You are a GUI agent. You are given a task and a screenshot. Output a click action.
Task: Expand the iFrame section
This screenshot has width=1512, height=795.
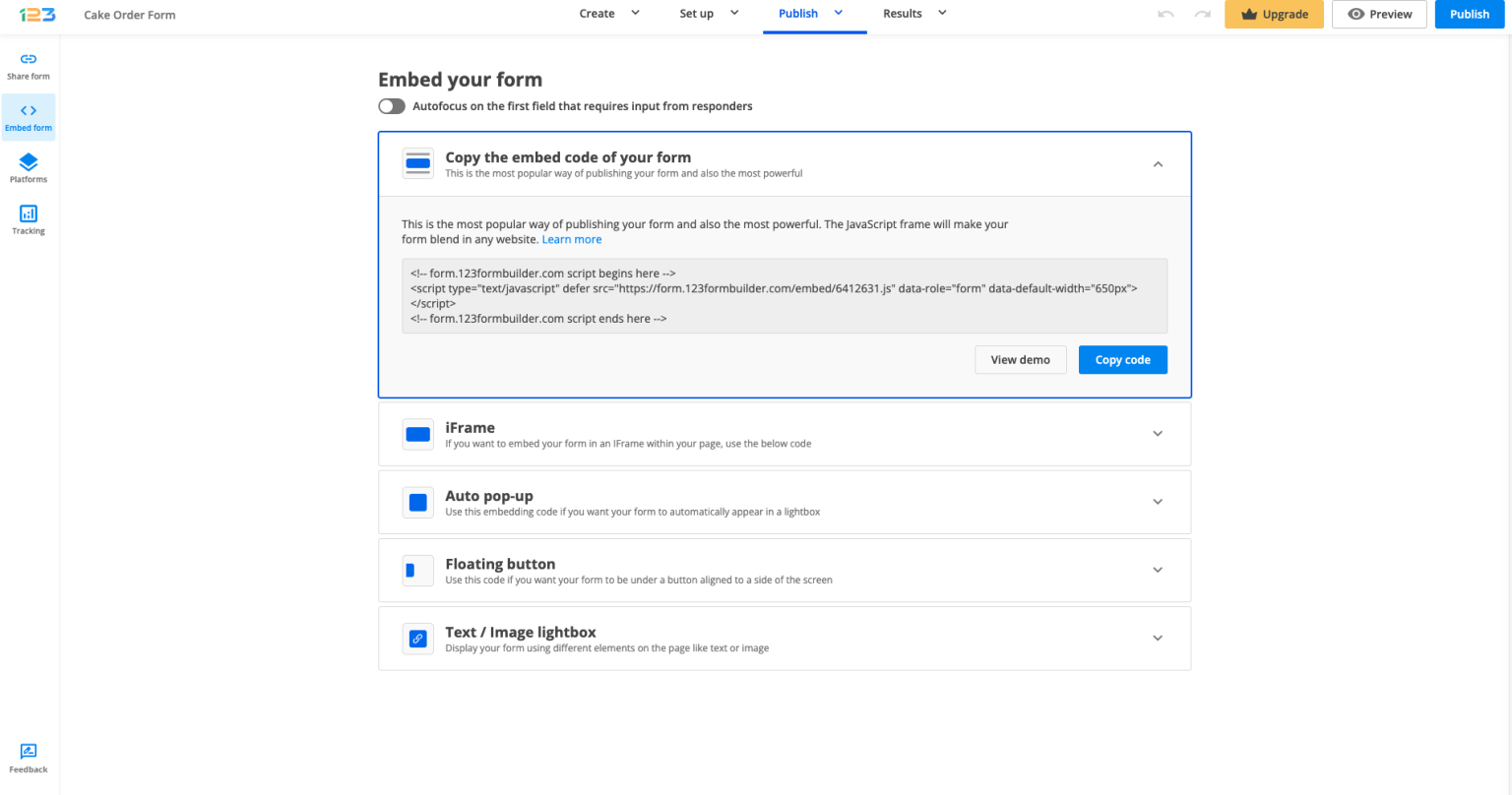1158,434
